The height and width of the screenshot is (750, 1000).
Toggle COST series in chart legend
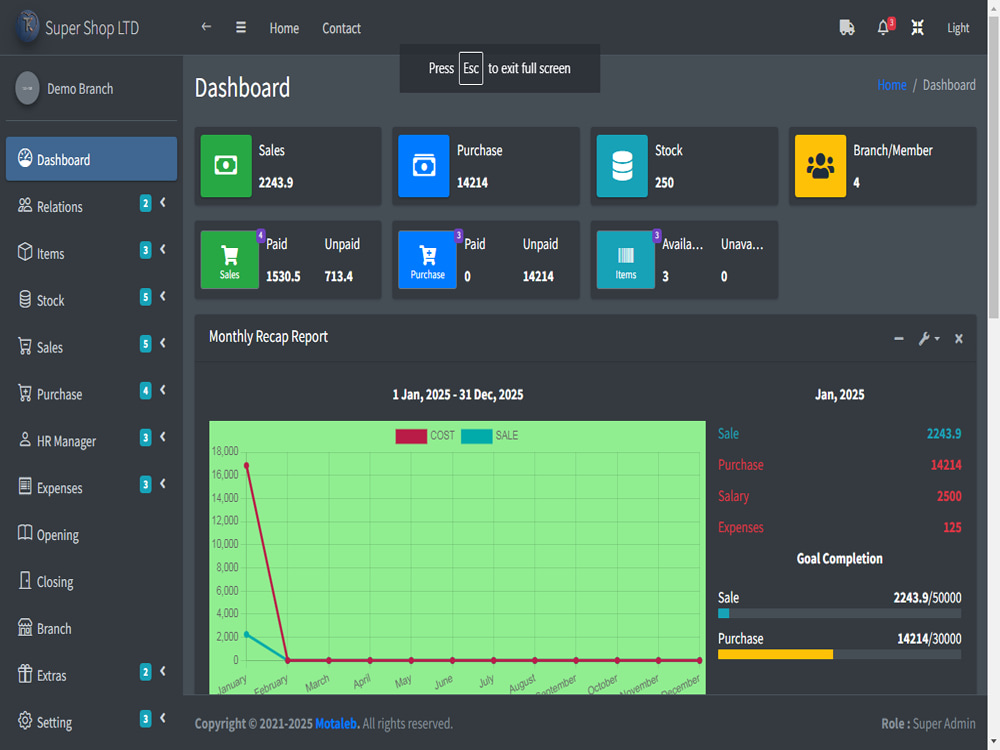click(425, 436)
